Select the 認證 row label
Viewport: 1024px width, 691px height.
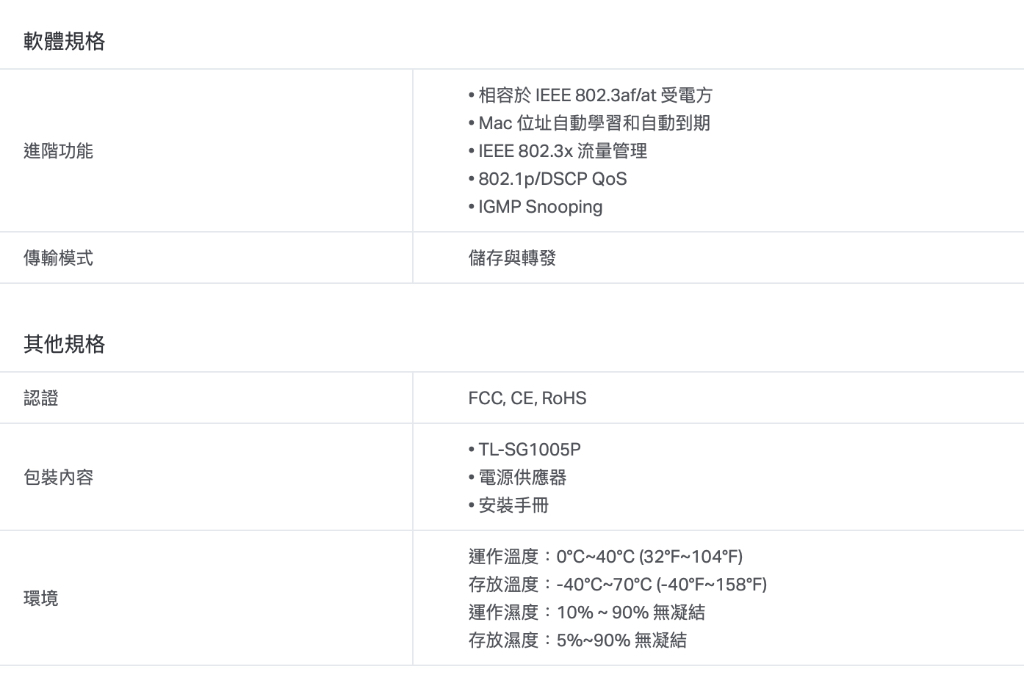coord(41,398)
